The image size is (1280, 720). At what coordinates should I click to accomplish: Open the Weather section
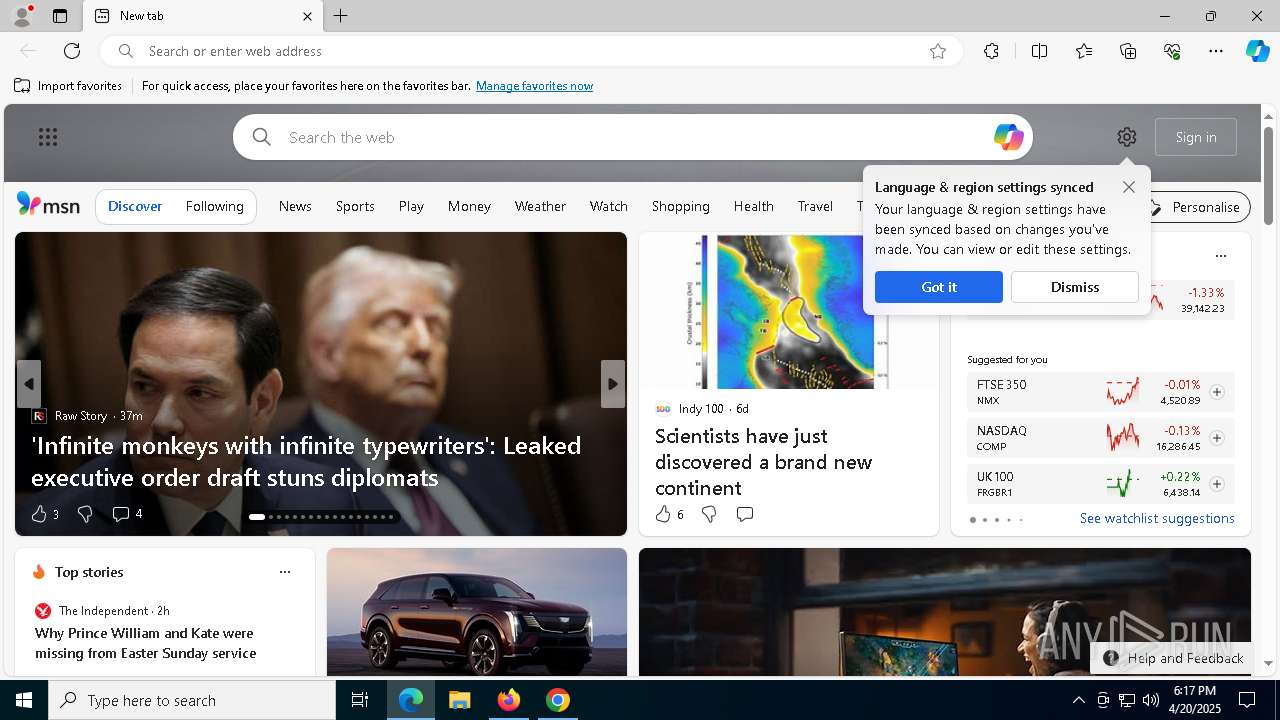540,206
